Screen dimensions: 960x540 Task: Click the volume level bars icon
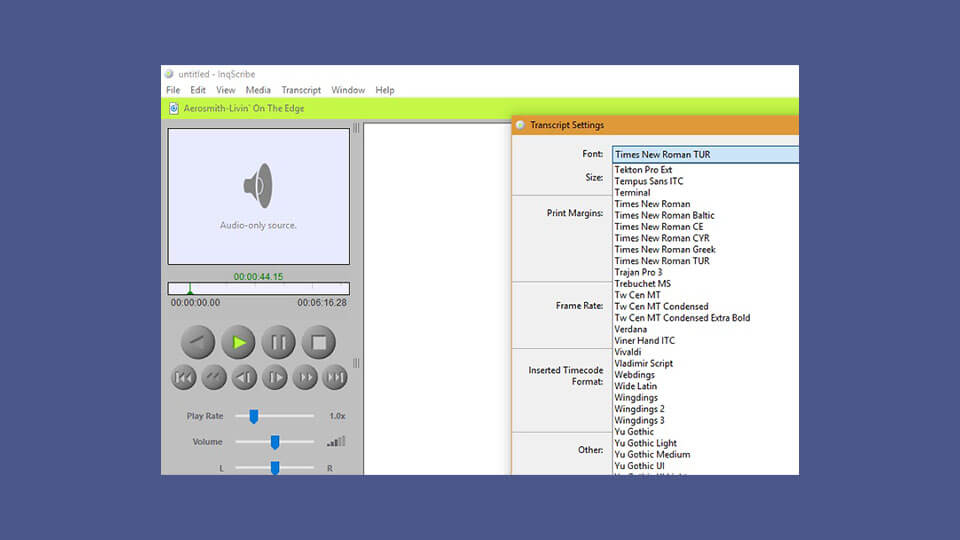336,441
